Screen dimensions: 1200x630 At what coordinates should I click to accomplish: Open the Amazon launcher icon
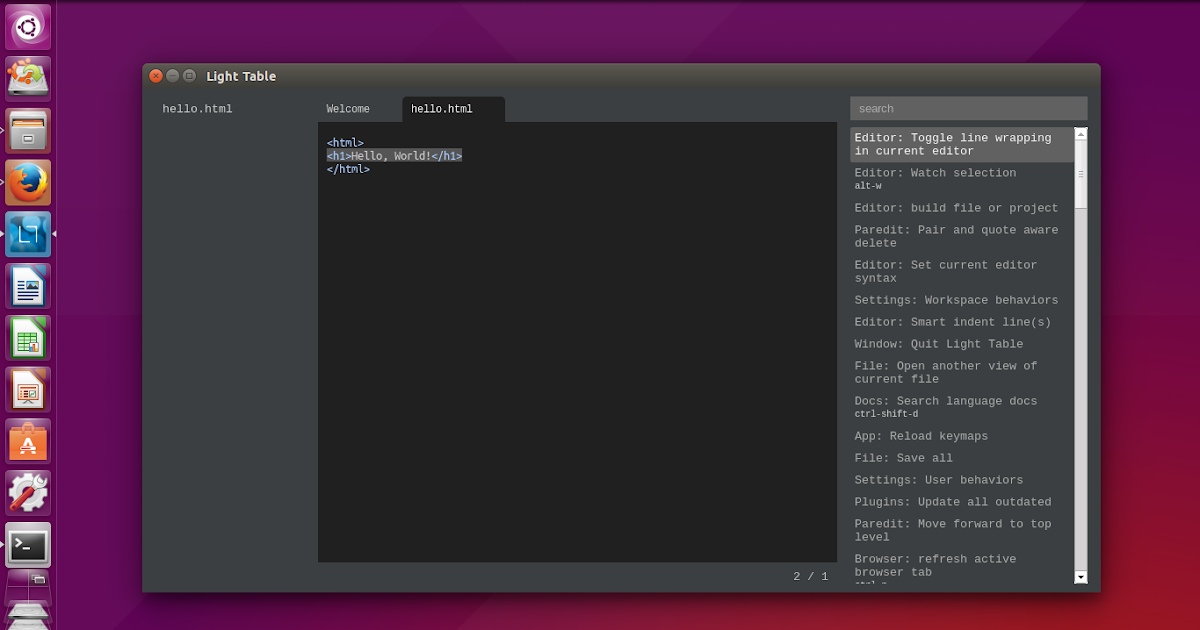27,441
